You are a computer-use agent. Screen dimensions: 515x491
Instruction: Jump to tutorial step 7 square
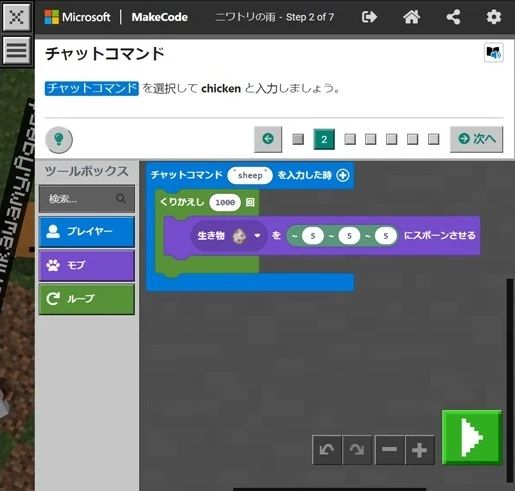tap(433, 139)
